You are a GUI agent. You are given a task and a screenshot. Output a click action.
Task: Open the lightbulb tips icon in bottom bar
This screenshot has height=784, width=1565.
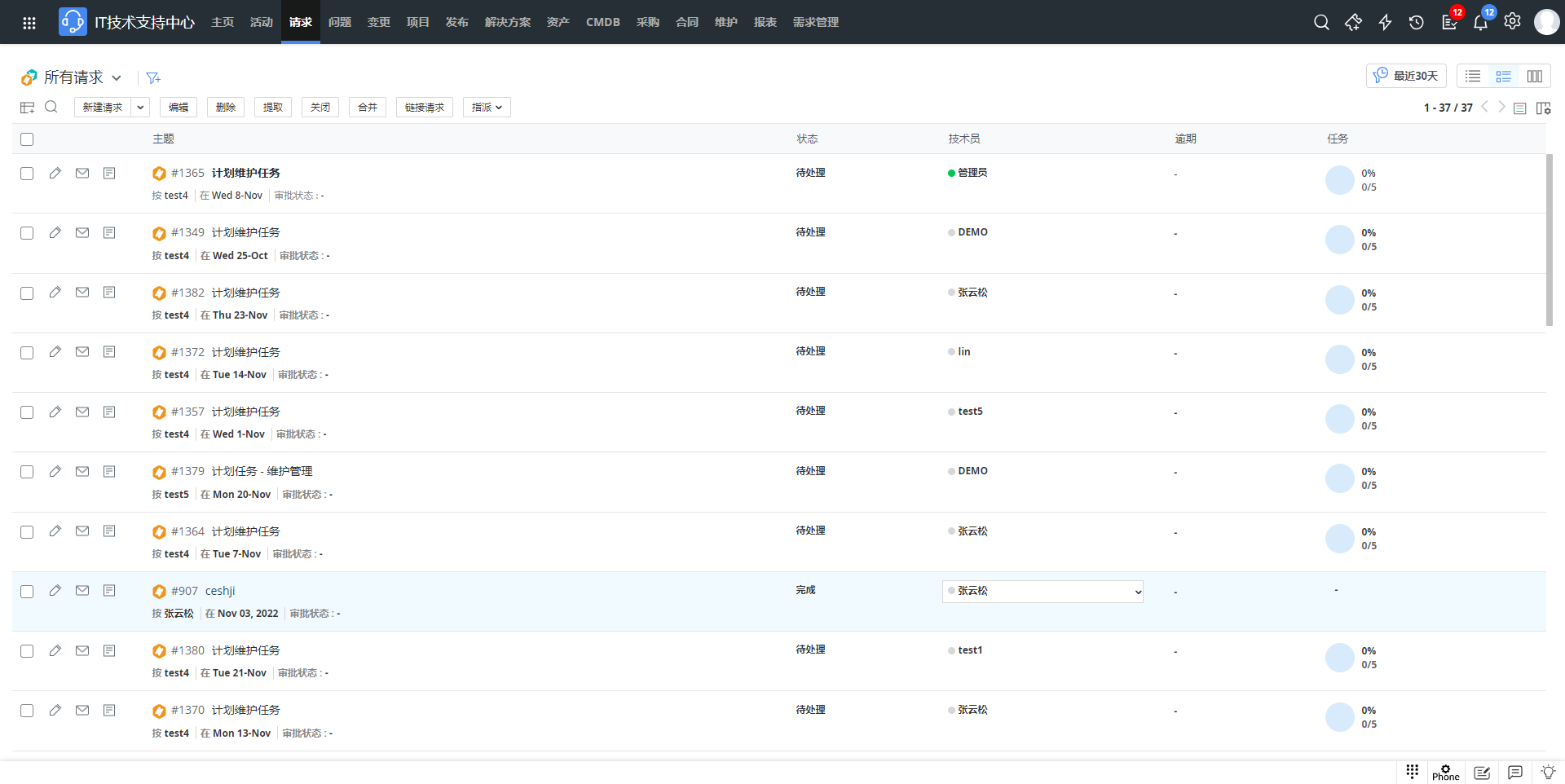pyautogui.click(x=1548, y=772)
